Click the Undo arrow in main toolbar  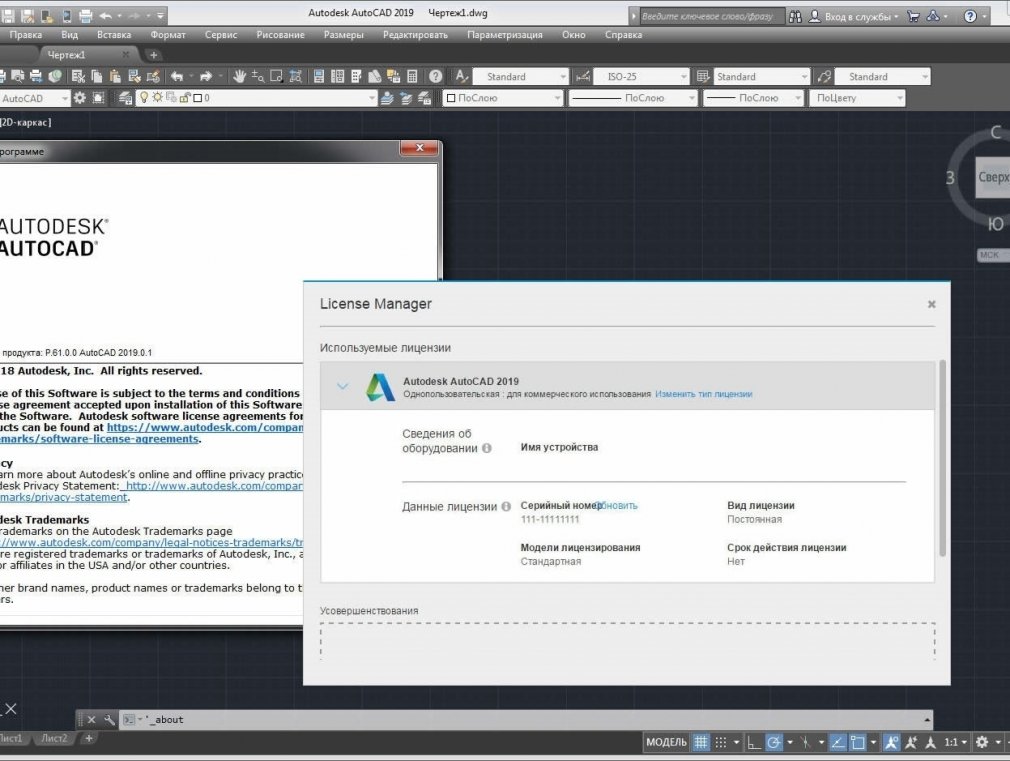click(176, 76)
